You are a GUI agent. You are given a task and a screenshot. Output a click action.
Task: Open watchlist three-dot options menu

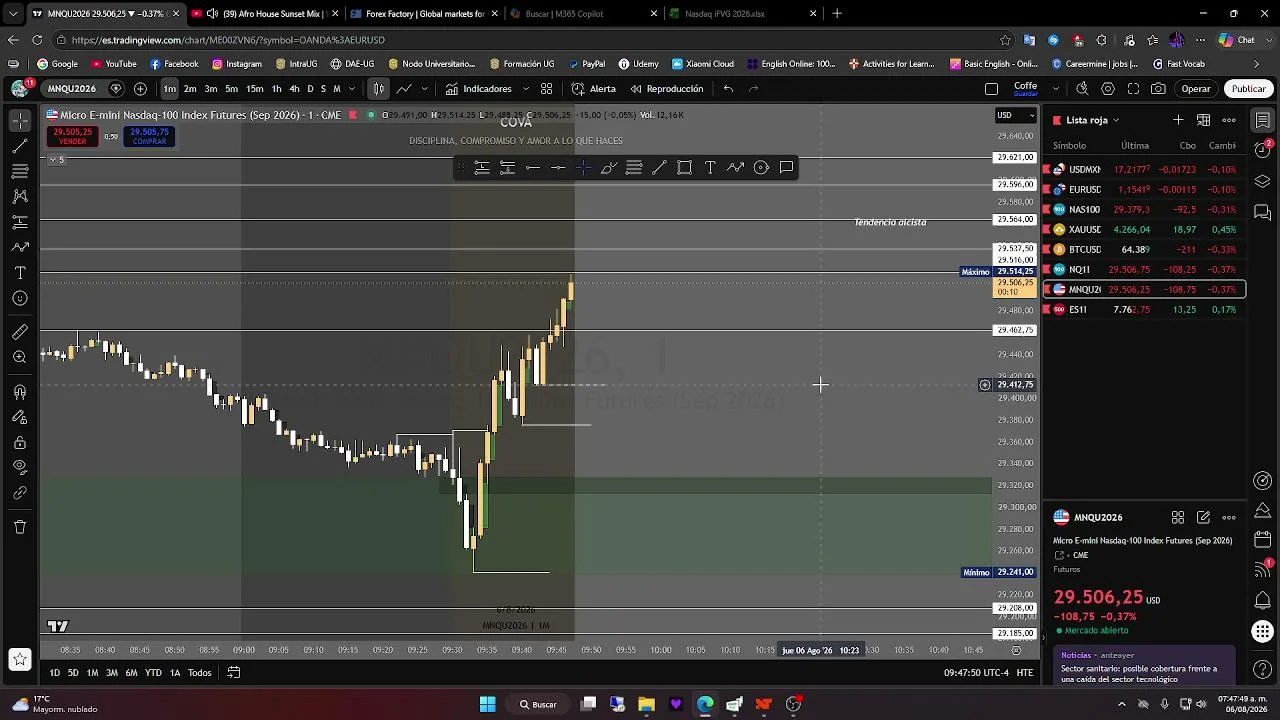(1229, 120)
